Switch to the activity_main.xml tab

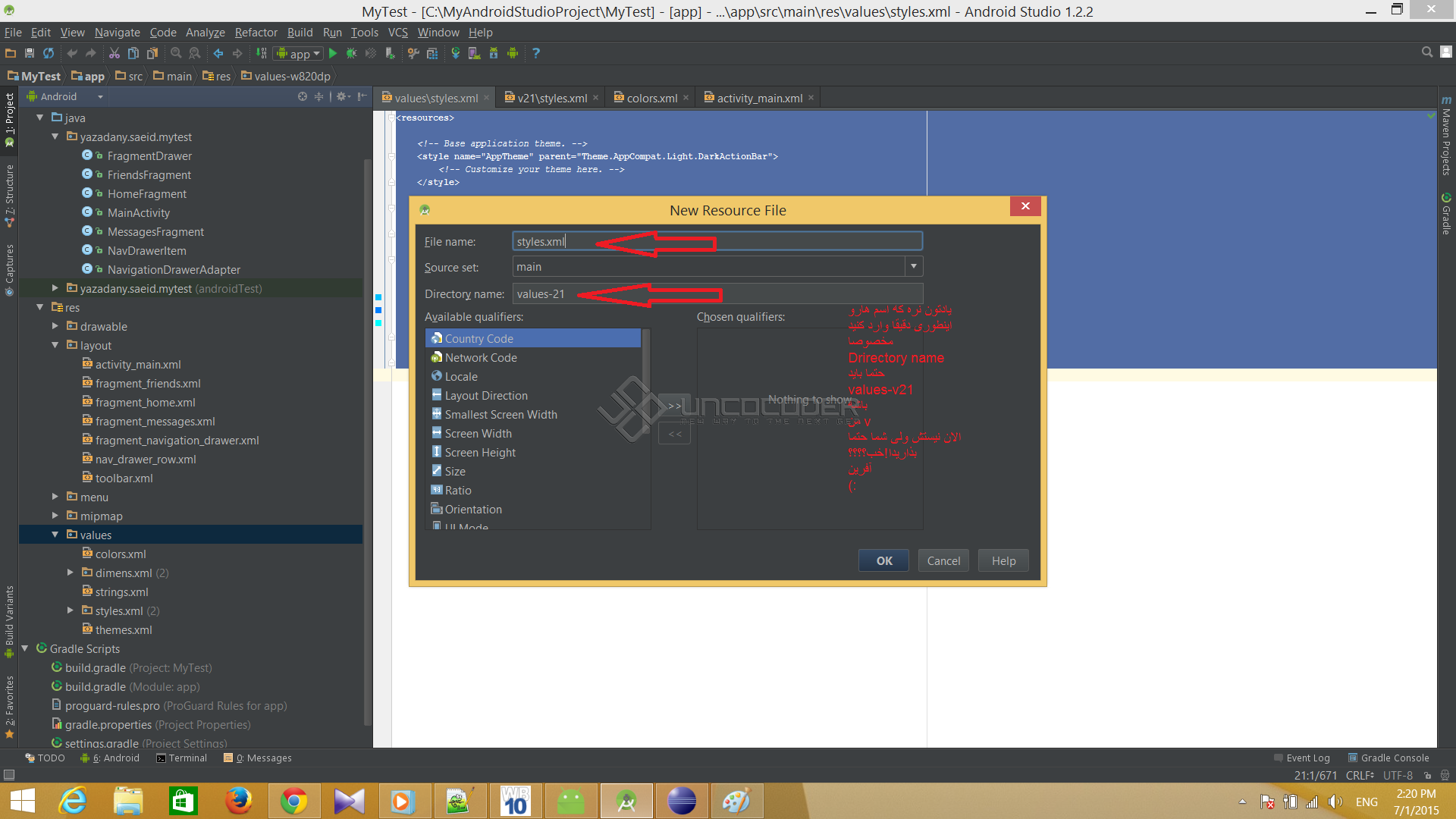tap(759, 98)
